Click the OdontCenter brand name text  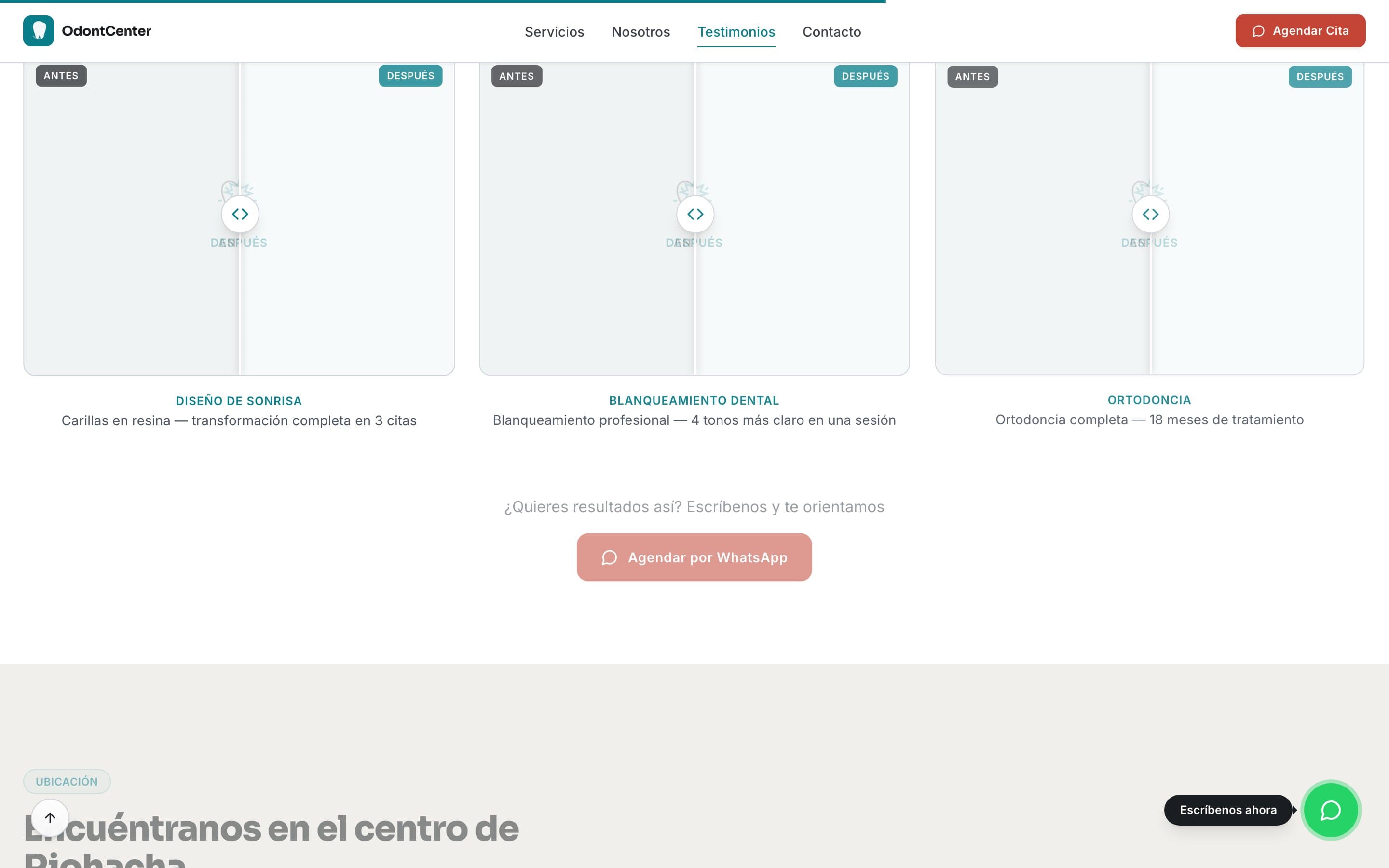(106, 31)
